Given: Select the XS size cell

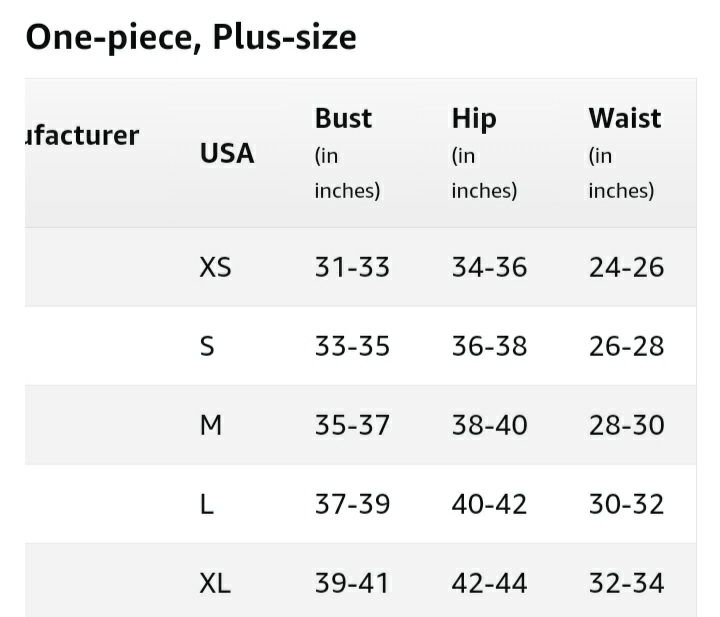Looking at the screenshot, I should [215, 267].
